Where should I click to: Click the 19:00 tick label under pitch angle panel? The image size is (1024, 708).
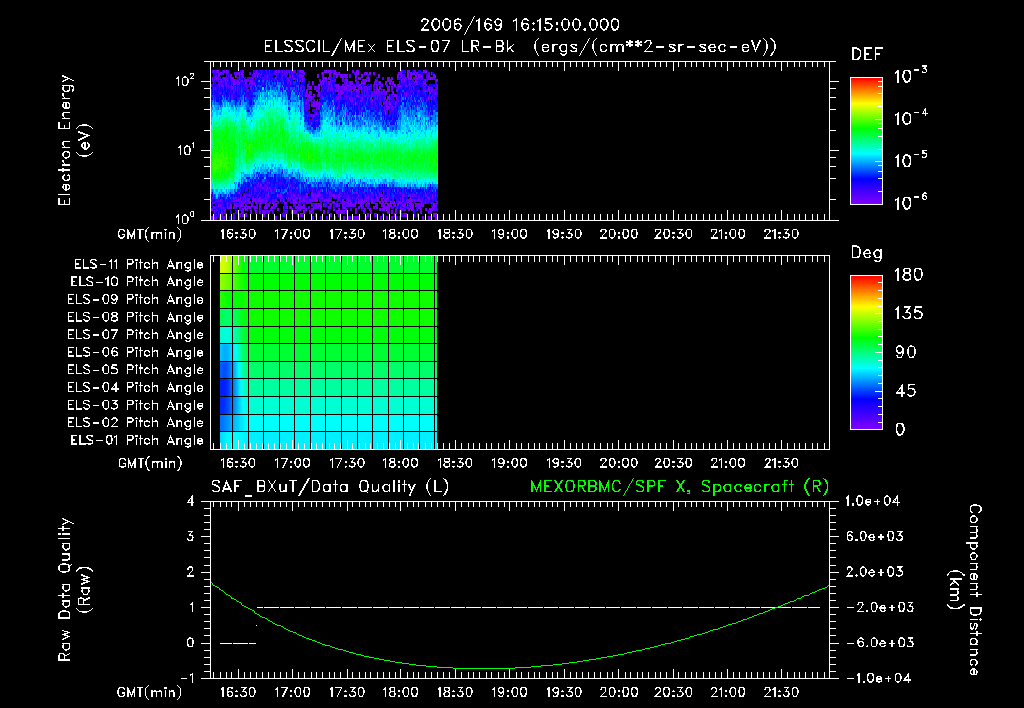click(x=509, y=463)
